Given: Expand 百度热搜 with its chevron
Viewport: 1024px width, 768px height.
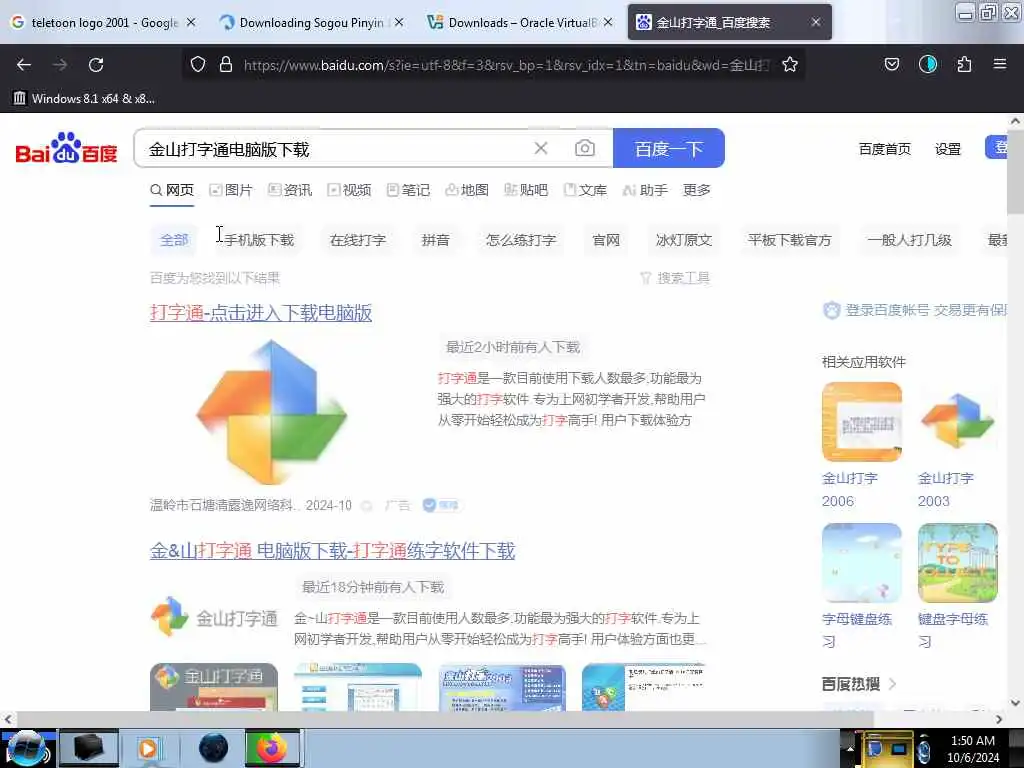Looking at the screenshot, I should (x=893, y=684).
